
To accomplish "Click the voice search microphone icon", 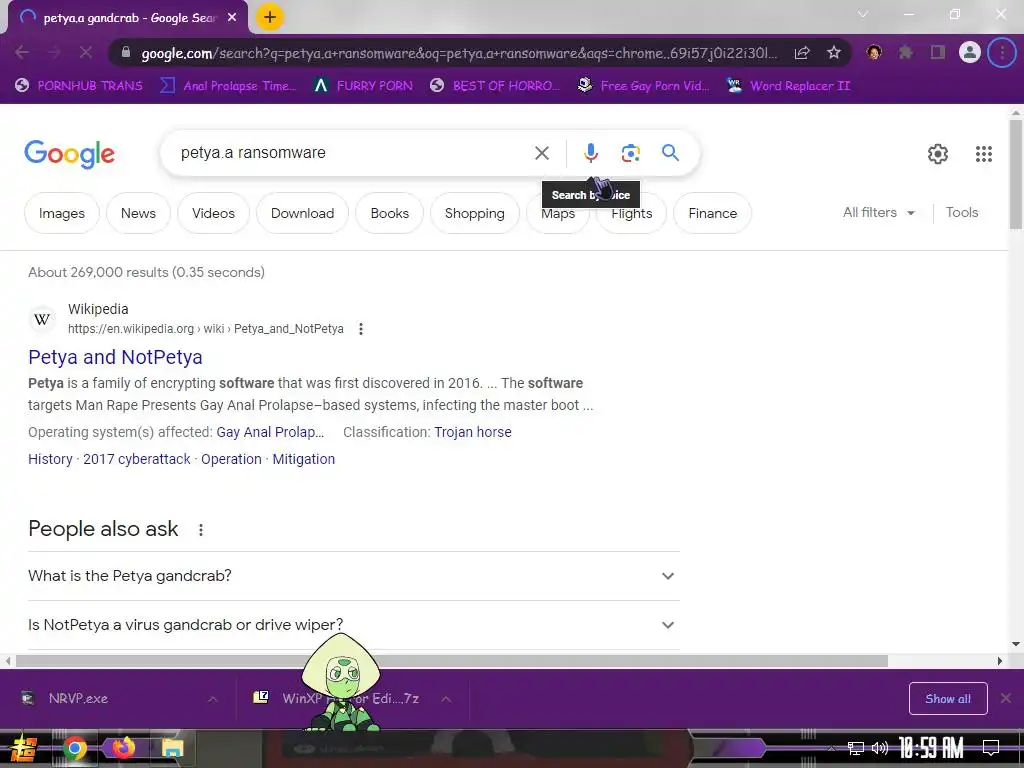I will [590, 153].
